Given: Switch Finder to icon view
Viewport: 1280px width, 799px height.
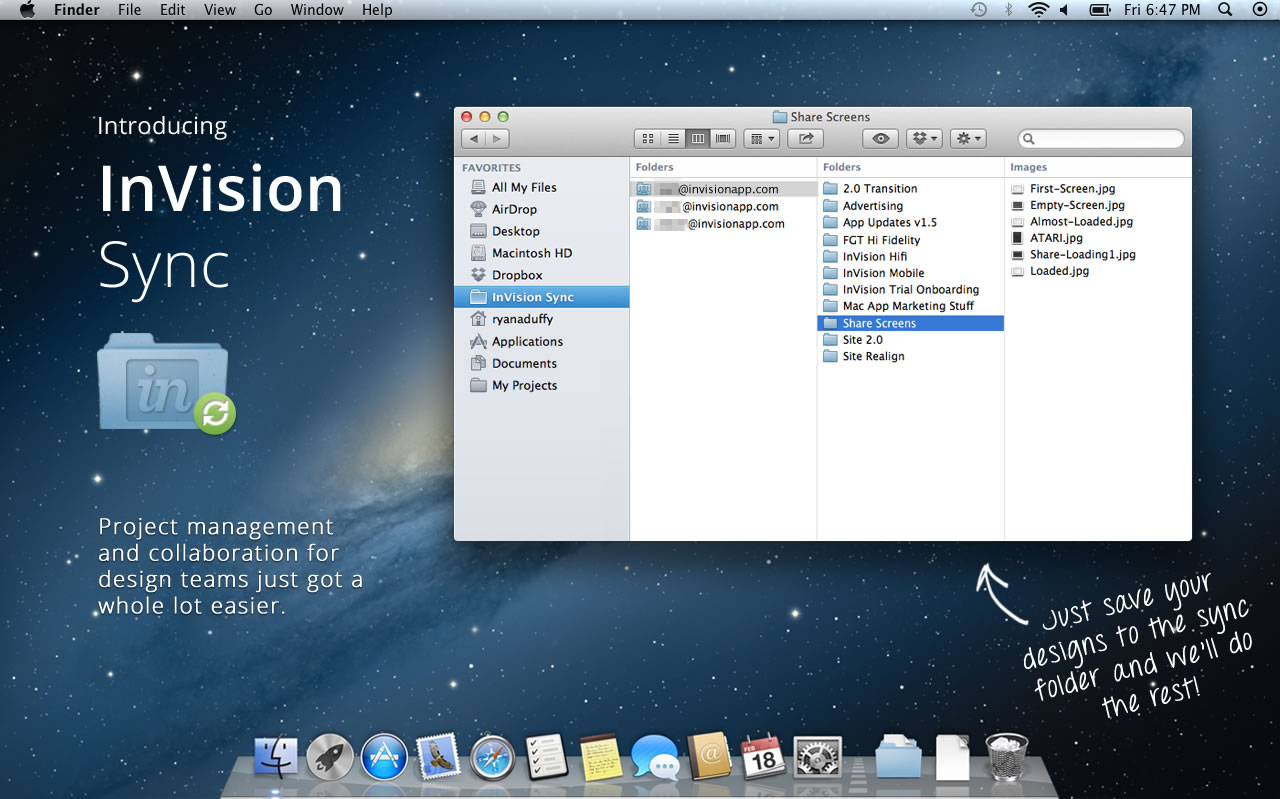Looking at the screenshot, I should (x=647, y=139).
